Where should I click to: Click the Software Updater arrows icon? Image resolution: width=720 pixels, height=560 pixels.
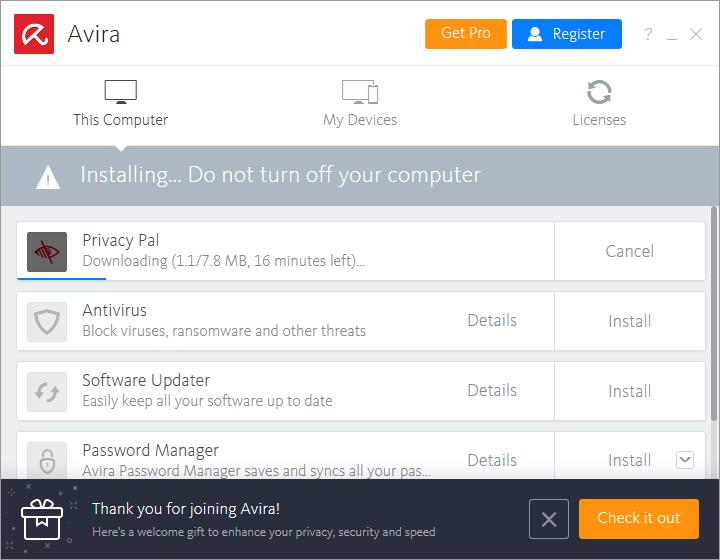pyautogui.click(x=47, y=392)
